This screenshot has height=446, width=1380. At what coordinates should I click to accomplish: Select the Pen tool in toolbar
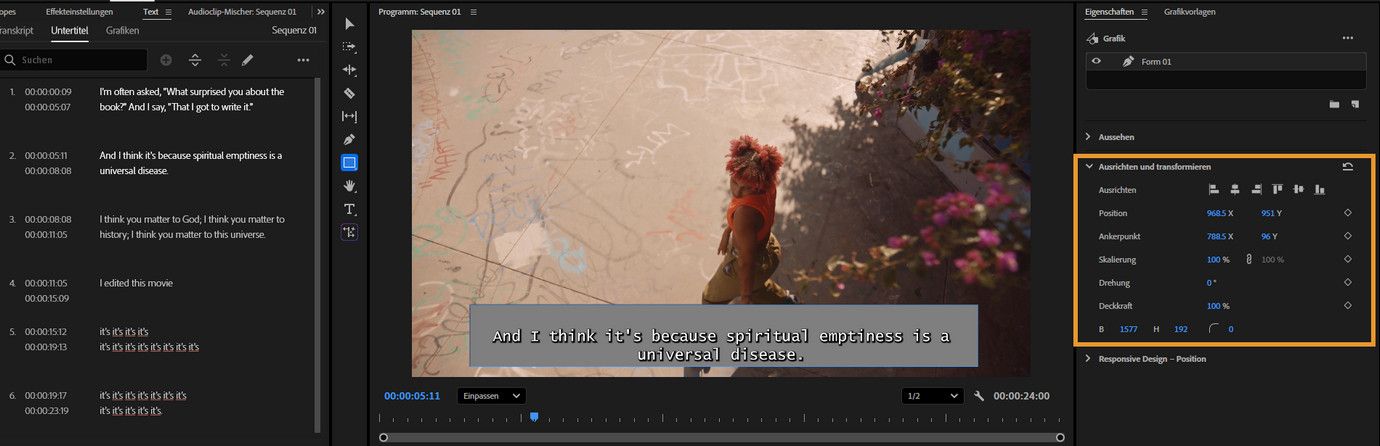tap(349, 139)
